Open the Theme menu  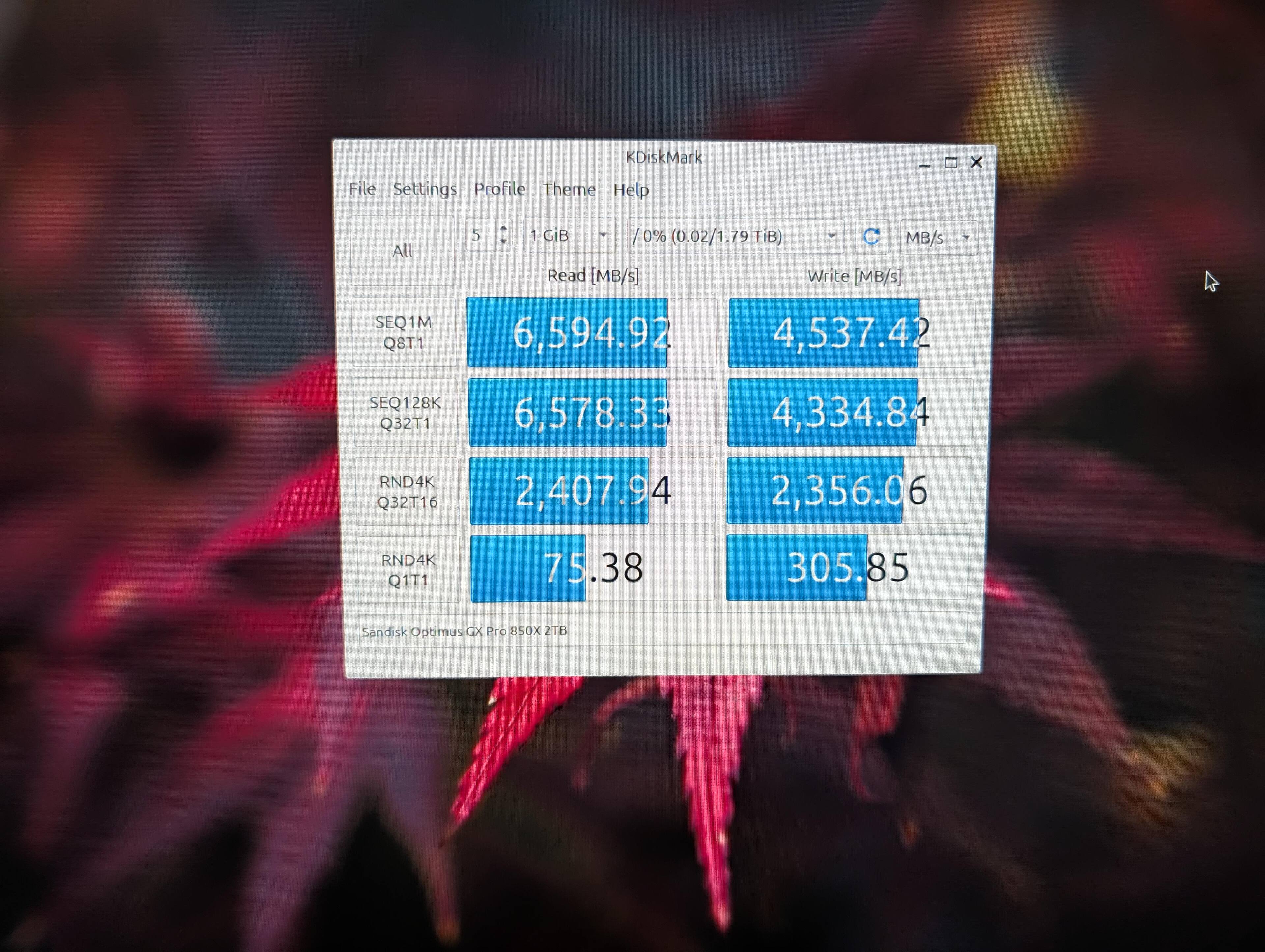[x=569, y=189]
